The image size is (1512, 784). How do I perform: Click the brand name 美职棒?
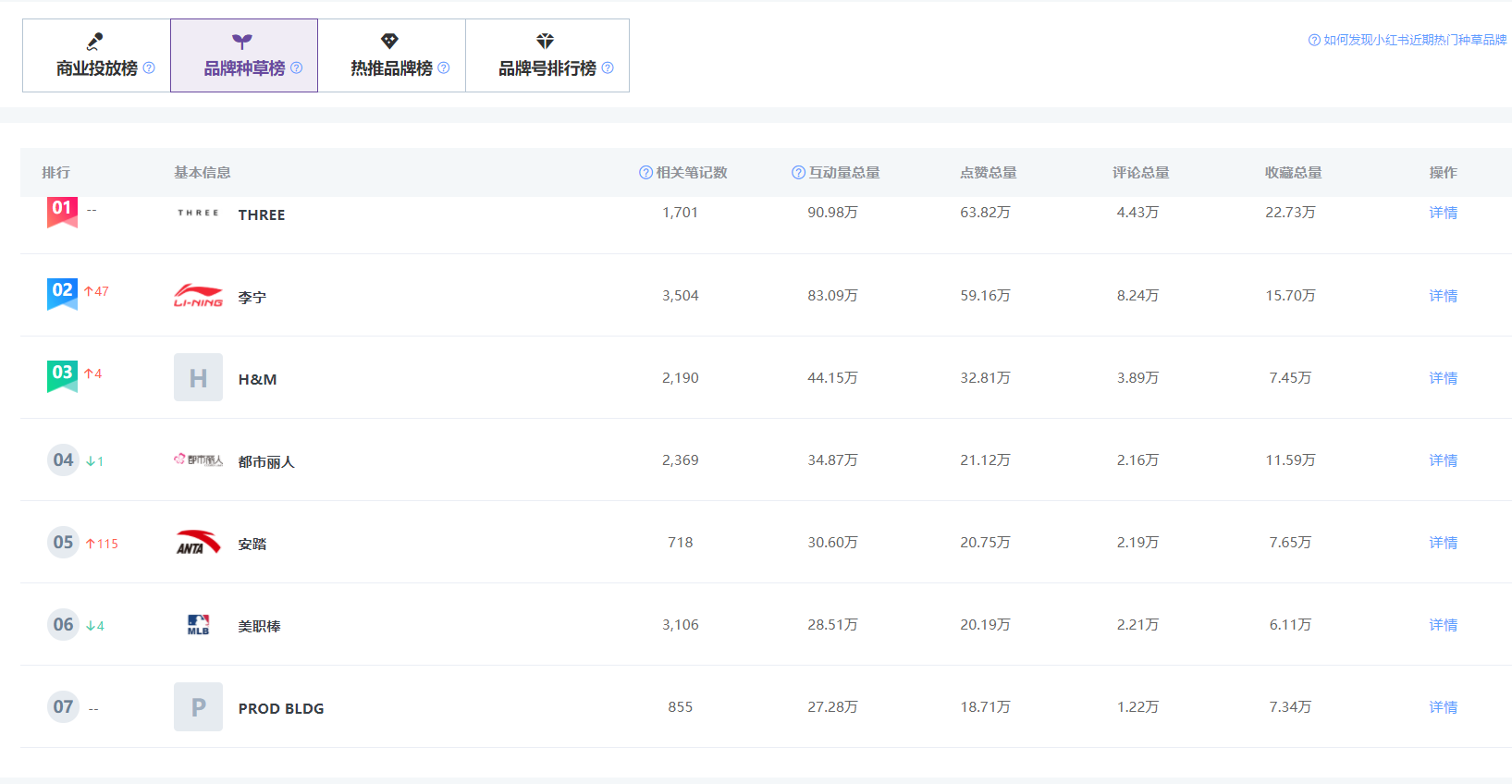[259, 627]
